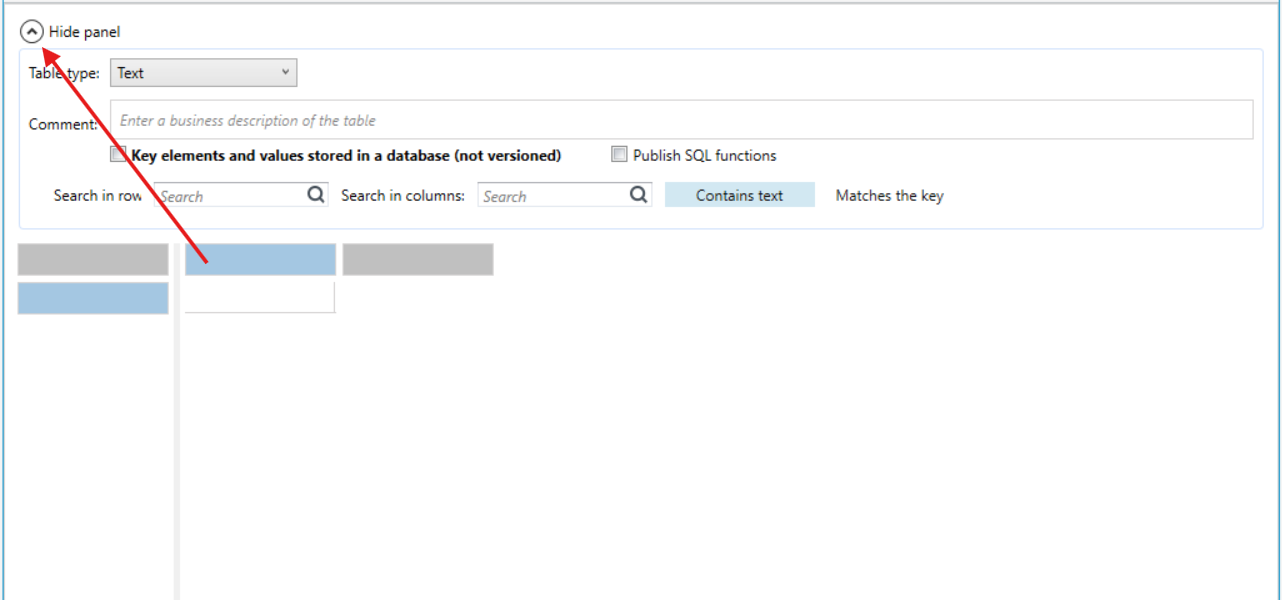Click the magnifier in Search in rows
The width and height of the screenshot is (1282, 600).
(x=316, y=195)
